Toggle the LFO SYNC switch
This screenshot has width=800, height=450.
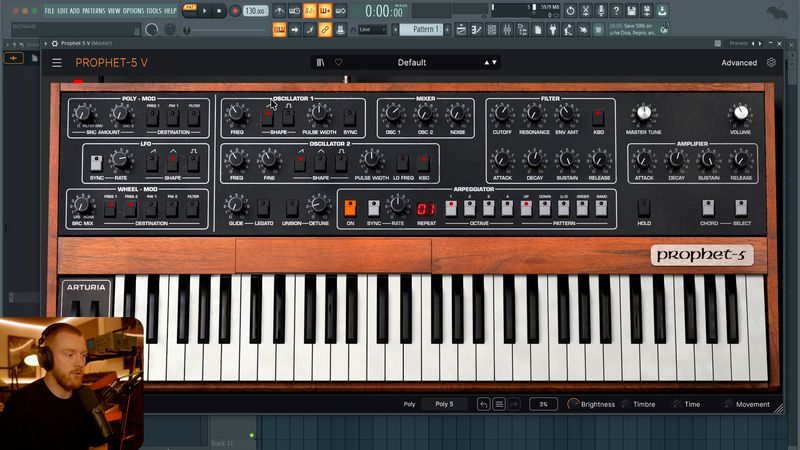click(96, 163)
